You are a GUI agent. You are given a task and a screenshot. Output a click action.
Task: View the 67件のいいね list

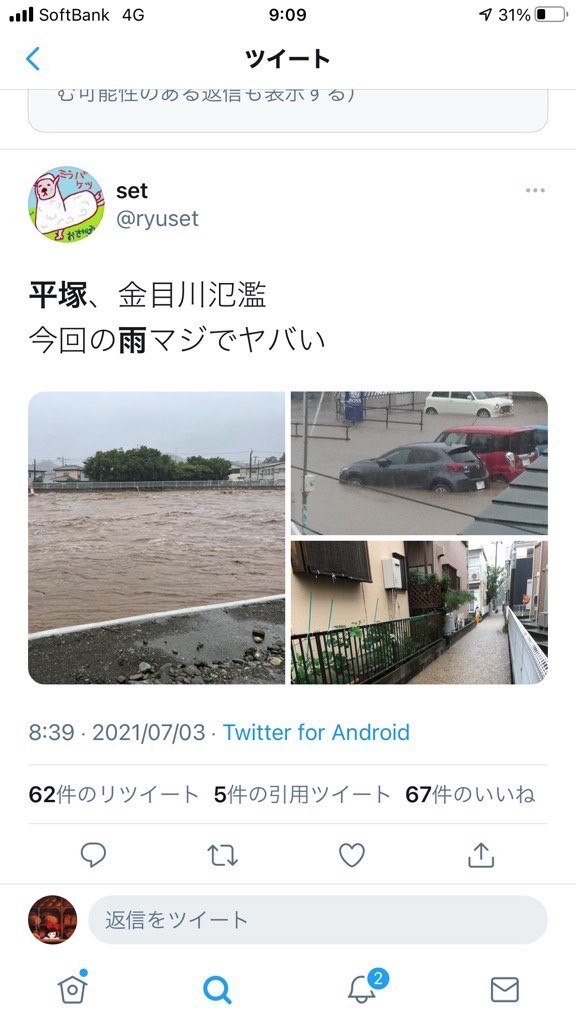click(x=470, y=794)
